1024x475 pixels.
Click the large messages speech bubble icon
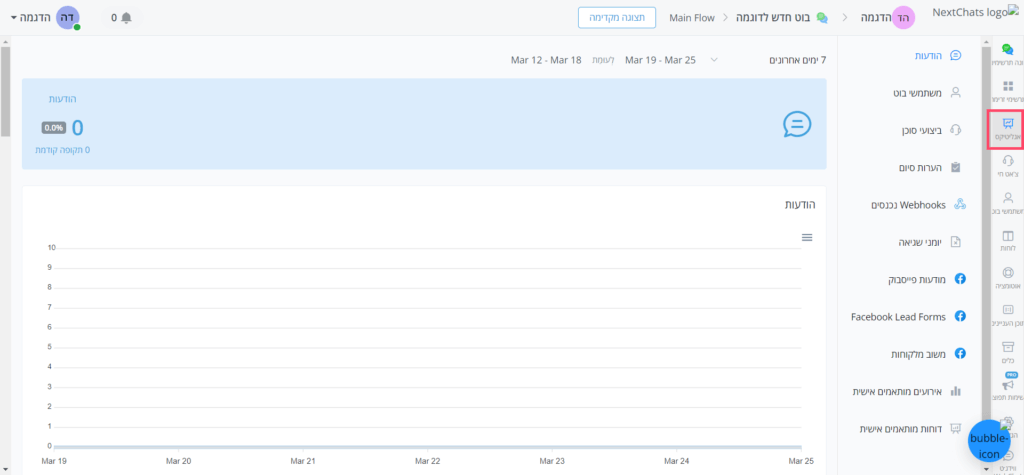[x=797, y=124]
